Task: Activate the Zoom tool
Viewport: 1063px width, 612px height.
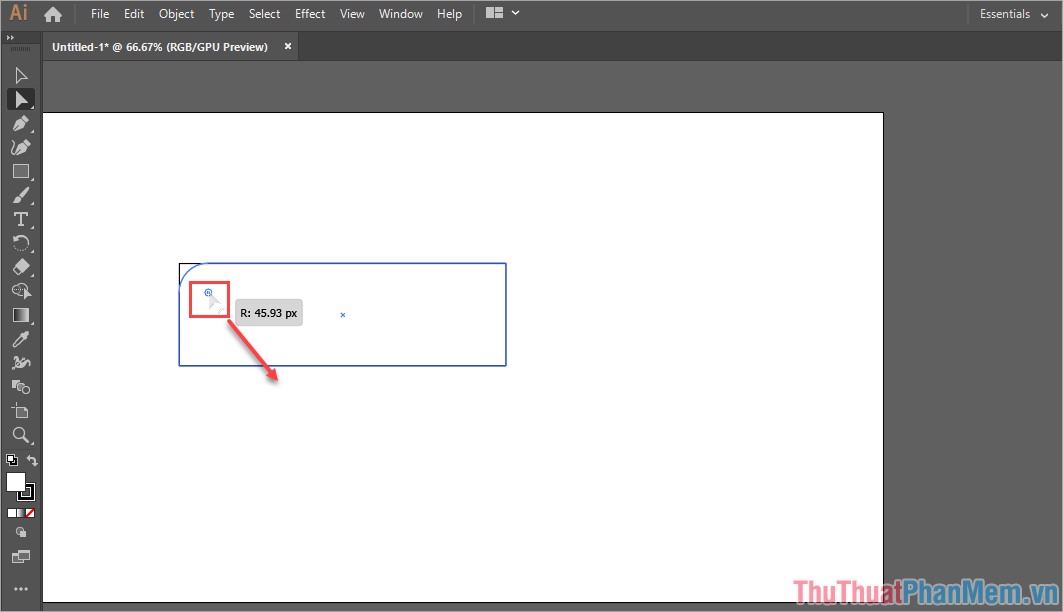Action: [20, 435]
